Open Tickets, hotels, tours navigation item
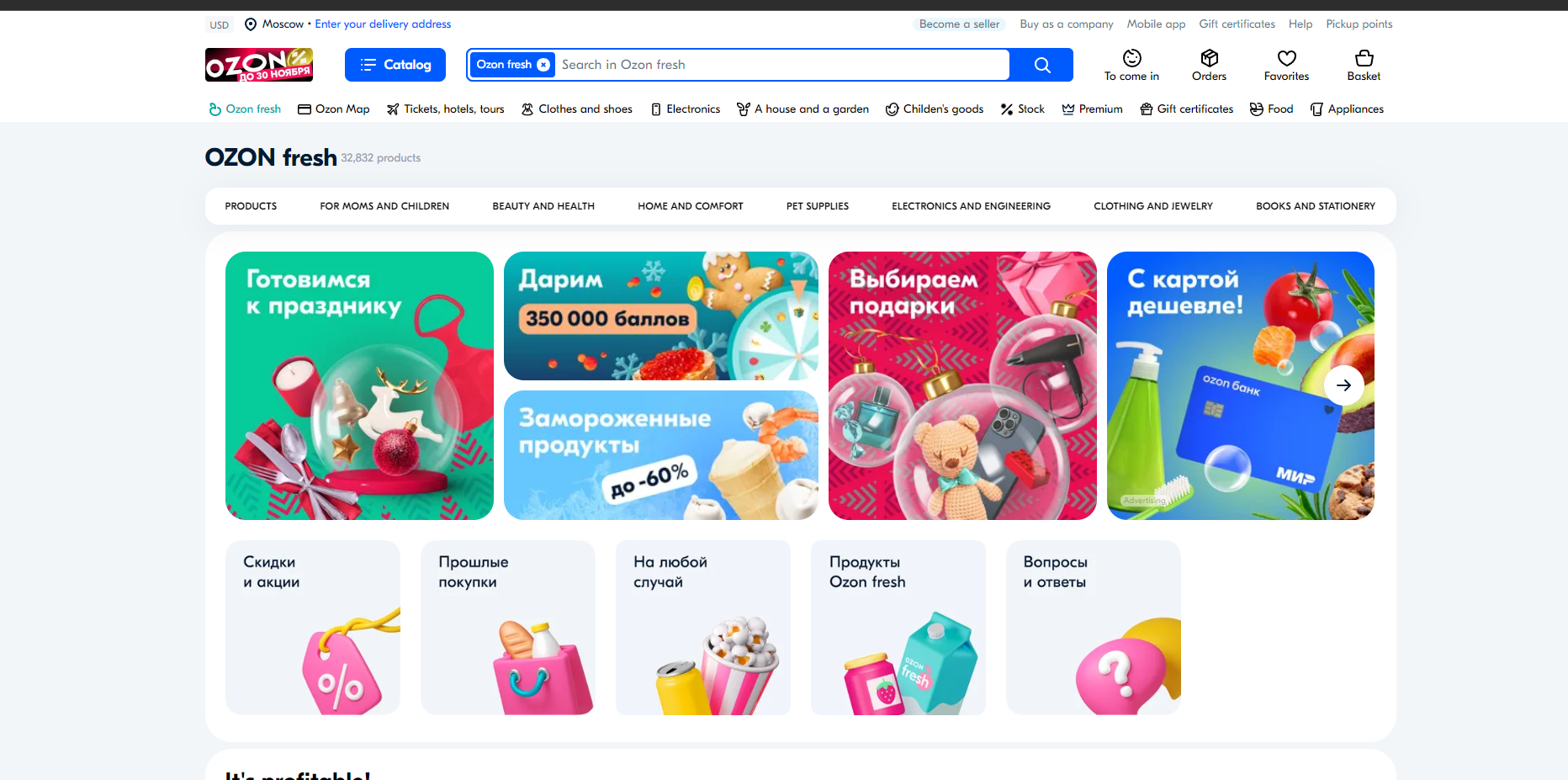 pyautogui.click(x=445, y=109)
